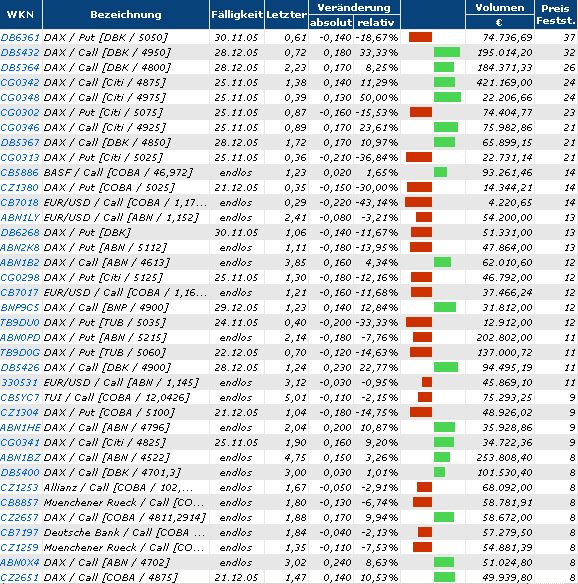Select text 'BASF / Call [COBA / 46,972]'
Viewport: 578px width, 584px height.
point(118,172)
